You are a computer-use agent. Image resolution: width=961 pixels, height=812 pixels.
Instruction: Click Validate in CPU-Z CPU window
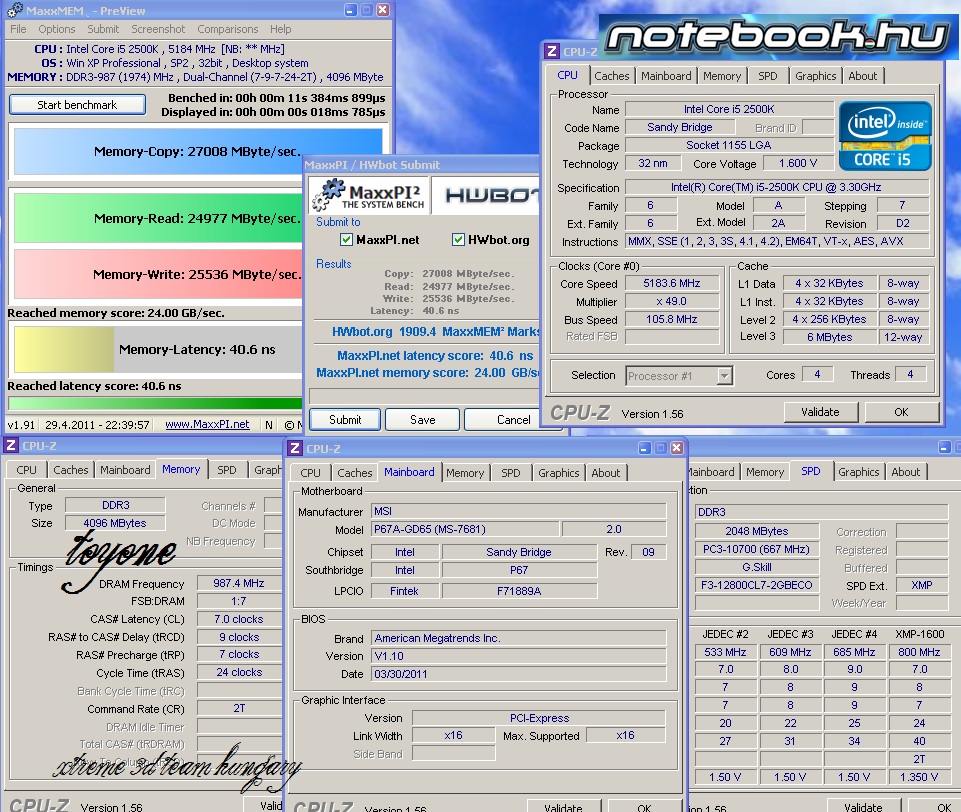(x=820, y=412)
